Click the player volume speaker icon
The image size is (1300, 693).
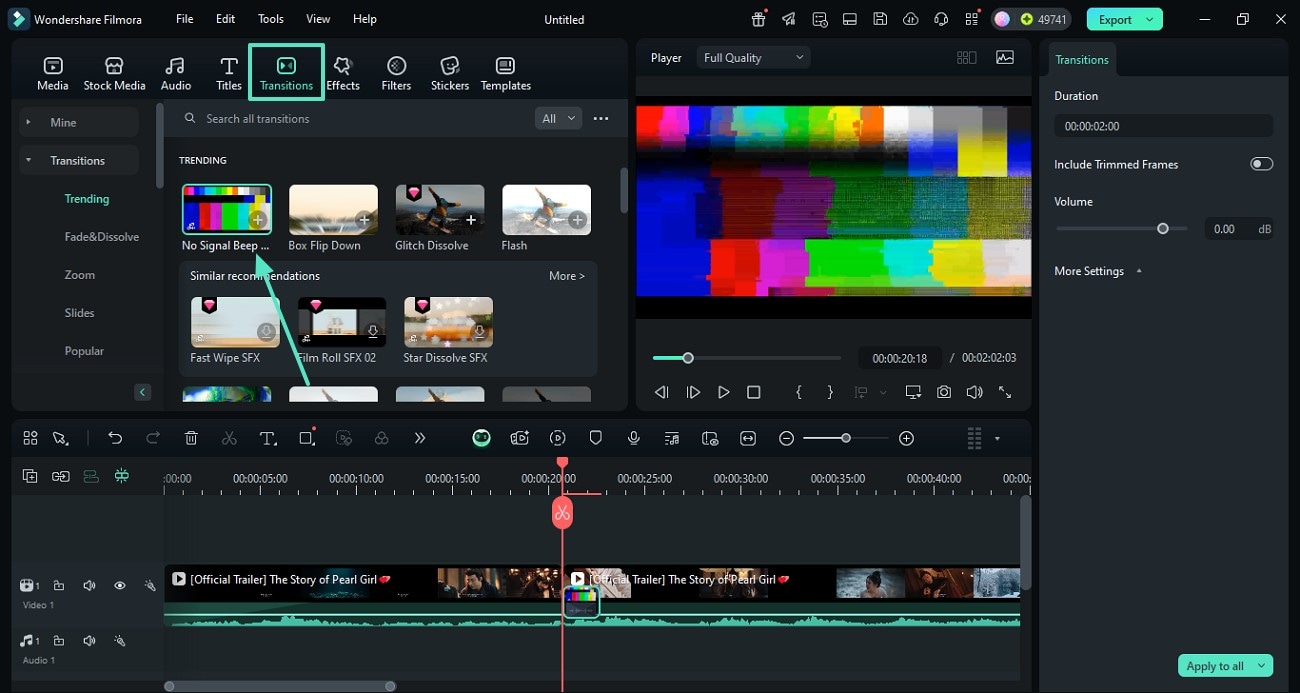click(974, 392)
